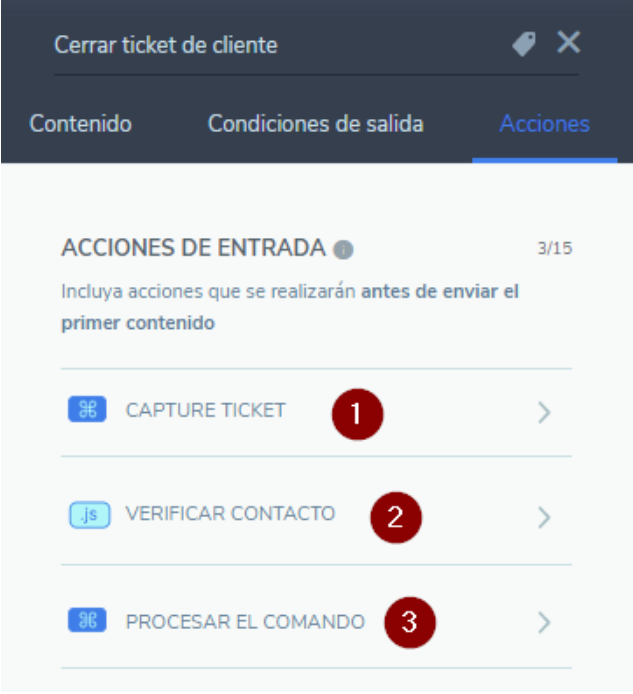The height and width of the screenshot is (694, 633).
Task: Switch to the Contenido tab
Action: [x=81, y=123]
